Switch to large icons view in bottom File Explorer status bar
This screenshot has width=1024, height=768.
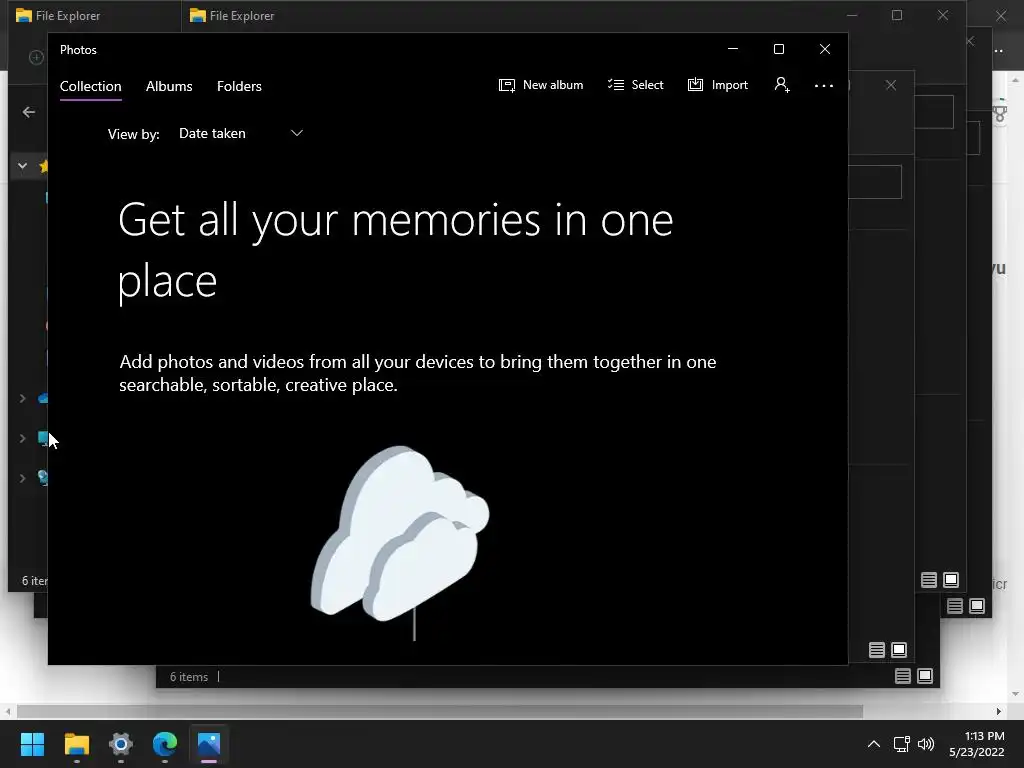[925, 676]
